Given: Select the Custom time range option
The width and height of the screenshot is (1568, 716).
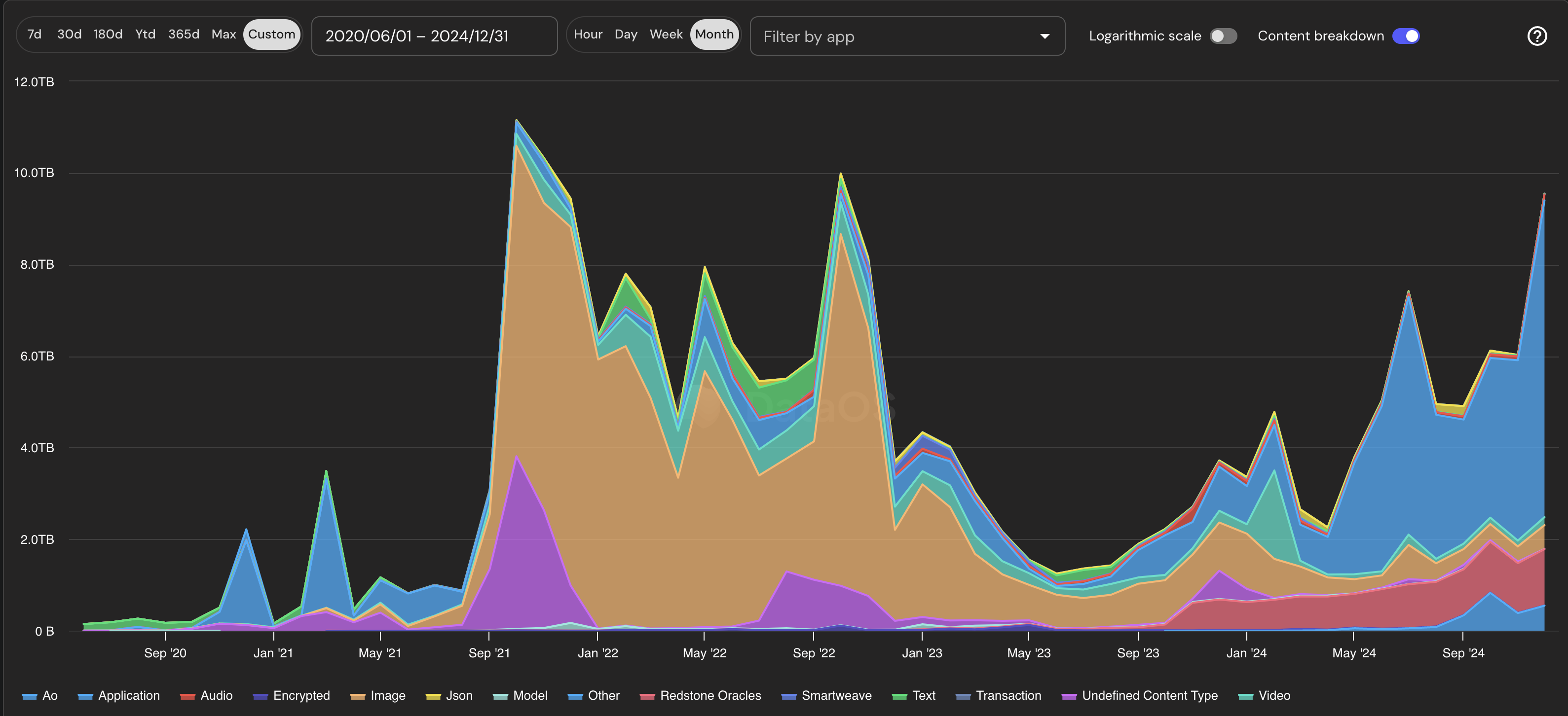Looking at the screenshot, I should tap(271, 34).
